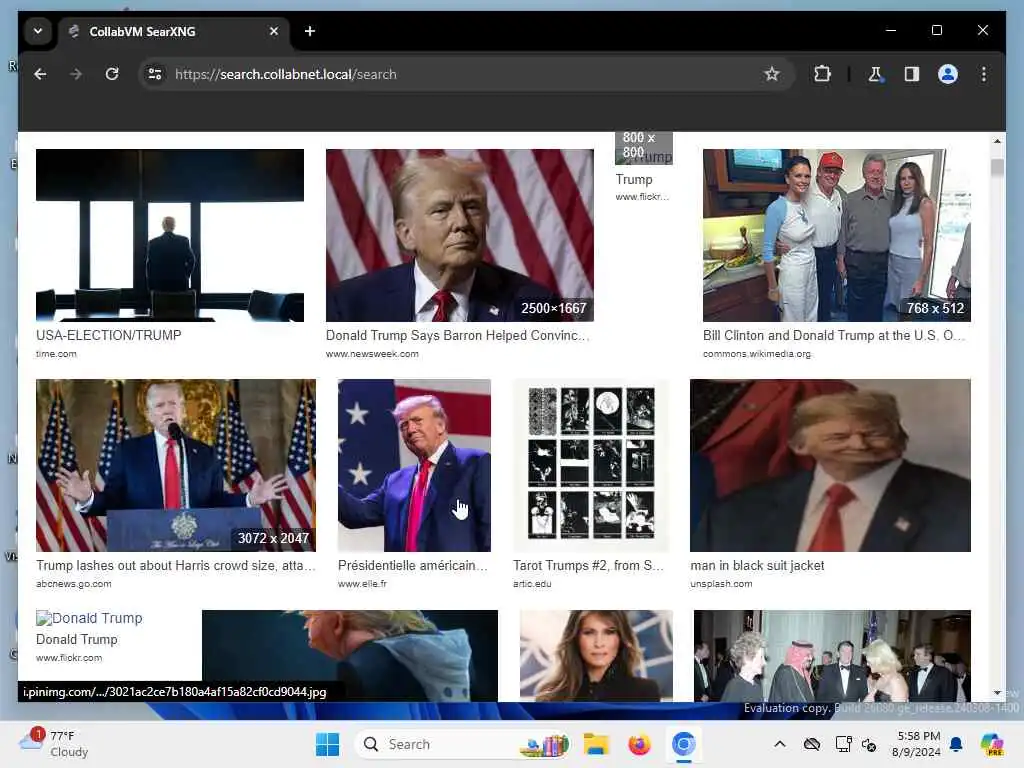Open the weather widget showing 77°F Cloudy
The image size is (1024, 768).
click(54, 743)
